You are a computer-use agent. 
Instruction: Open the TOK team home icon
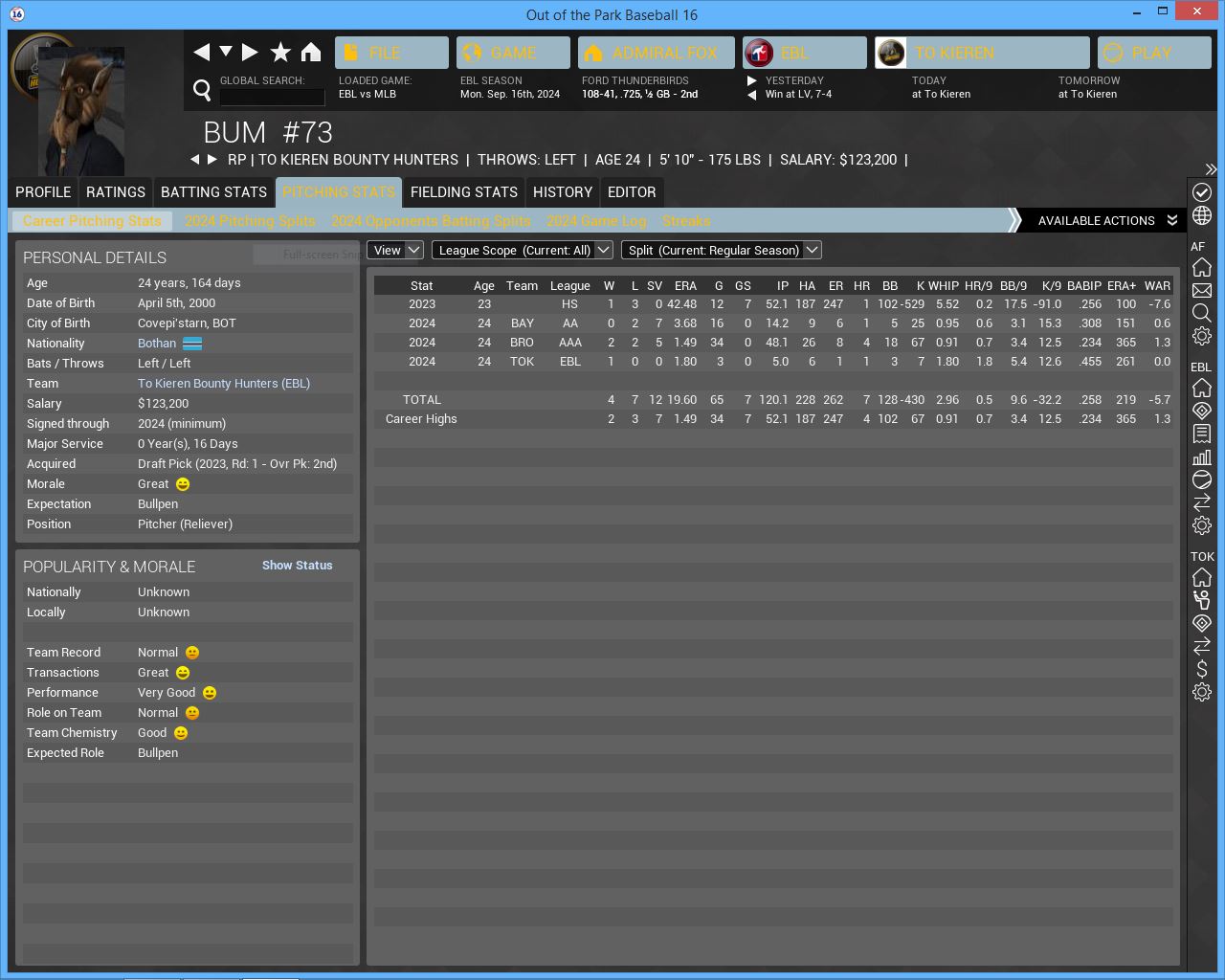pyautogui.click(x=1202, y=577)
